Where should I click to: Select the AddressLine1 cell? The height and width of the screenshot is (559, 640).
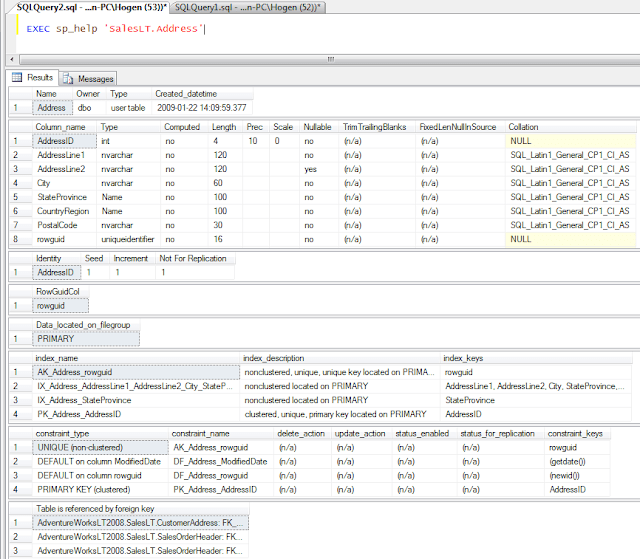[64, 155]
